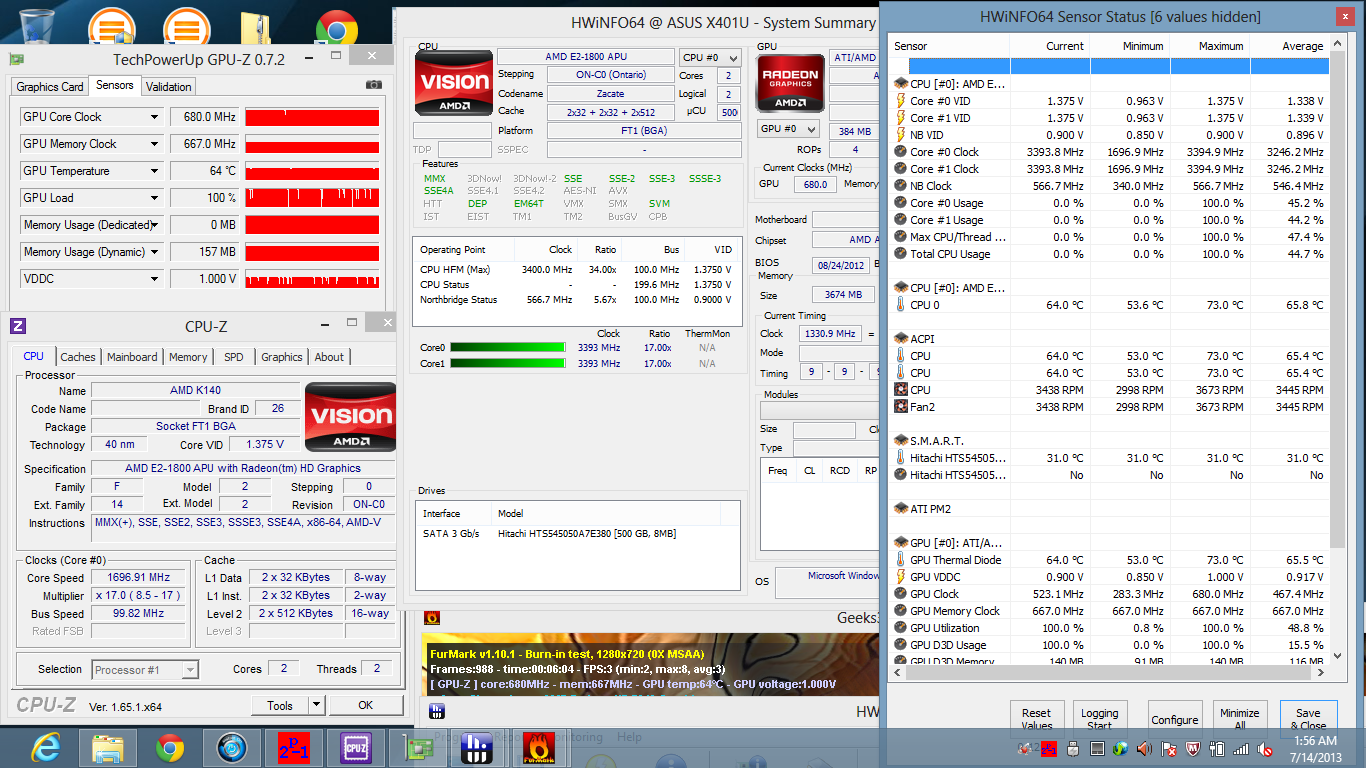1366x768 pixels.
Task: Click the battery power tray icon
Action: pos(1217,748)
